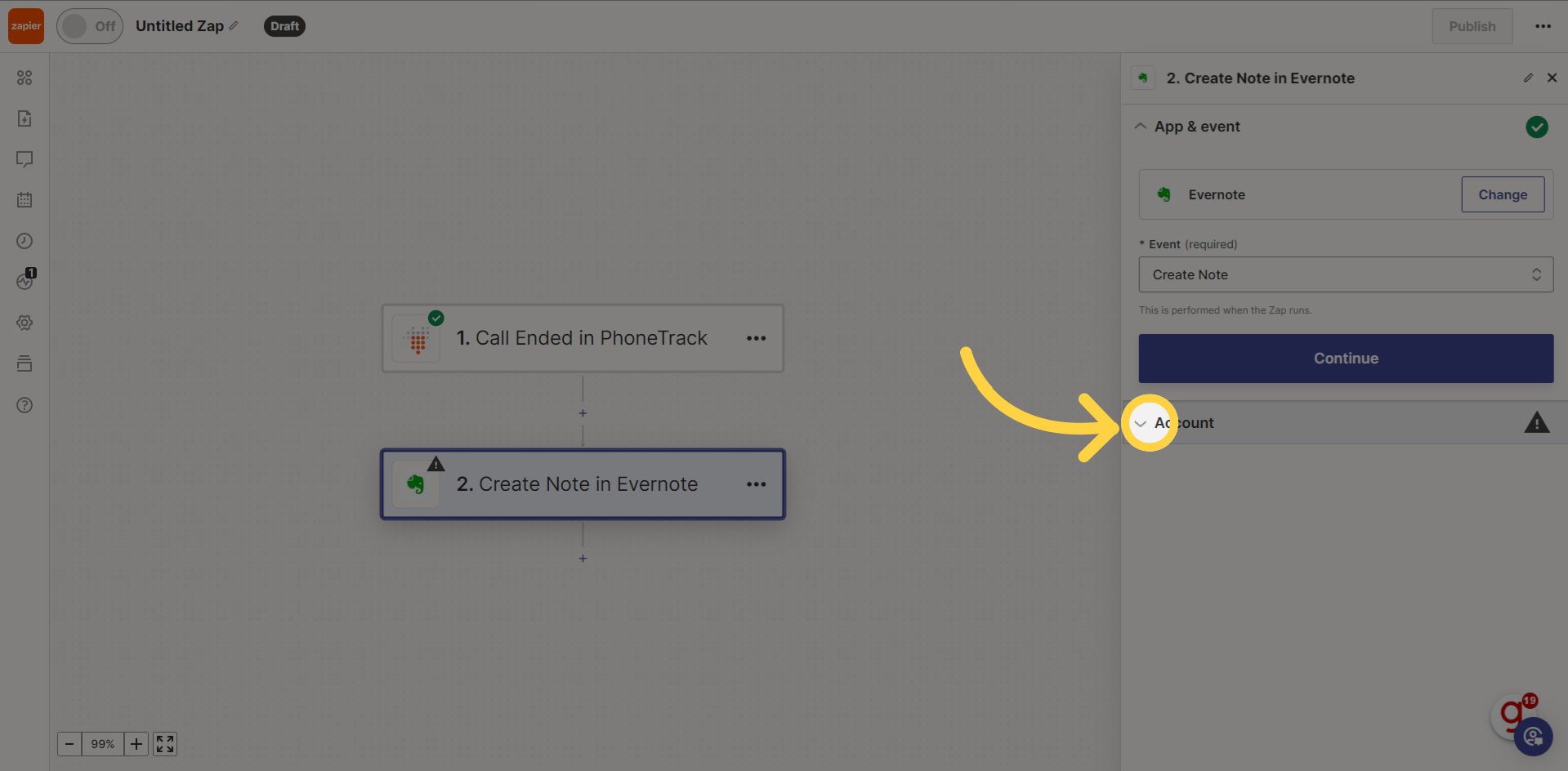Open the history clock sidebar icon

pyautogui.click(x=25, y=241)
